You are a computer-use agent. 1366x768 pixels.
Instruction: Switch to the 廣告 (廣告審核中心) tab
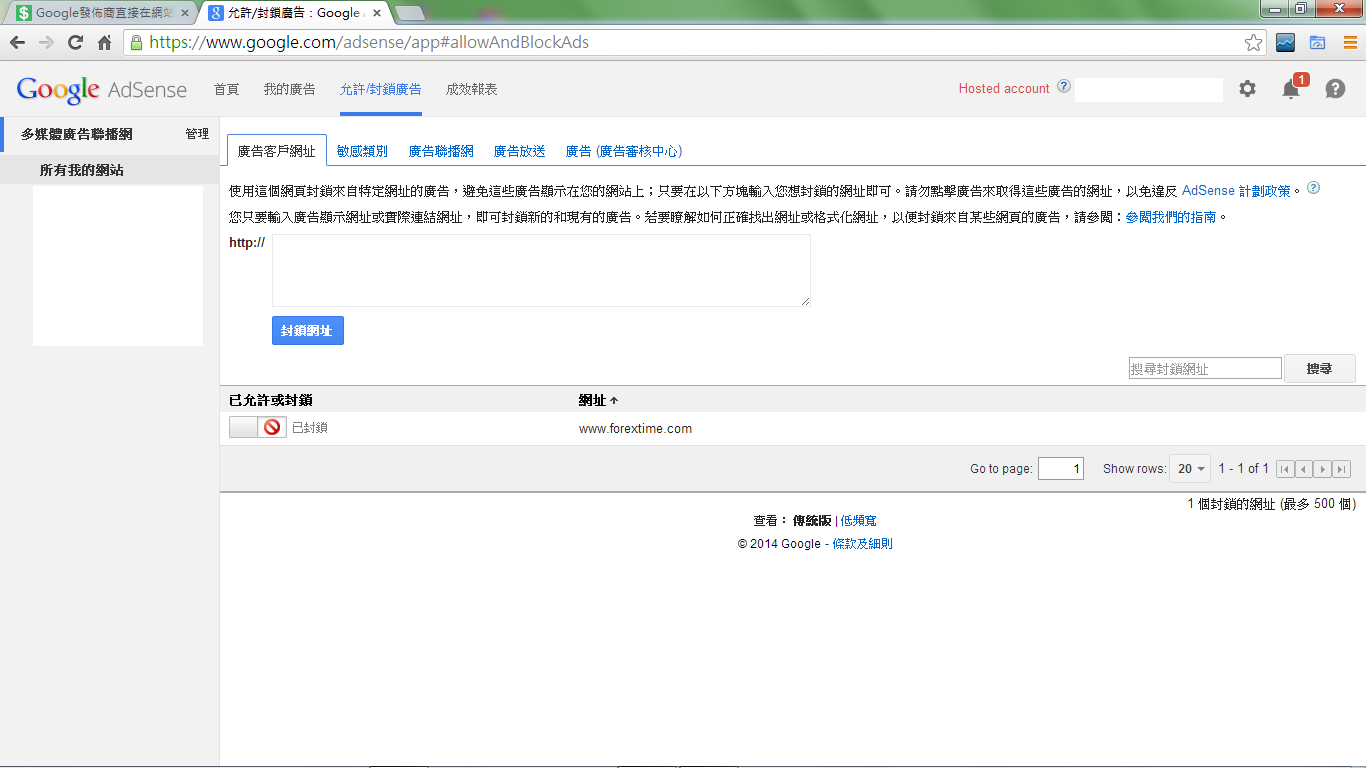[x=624, y=151]
